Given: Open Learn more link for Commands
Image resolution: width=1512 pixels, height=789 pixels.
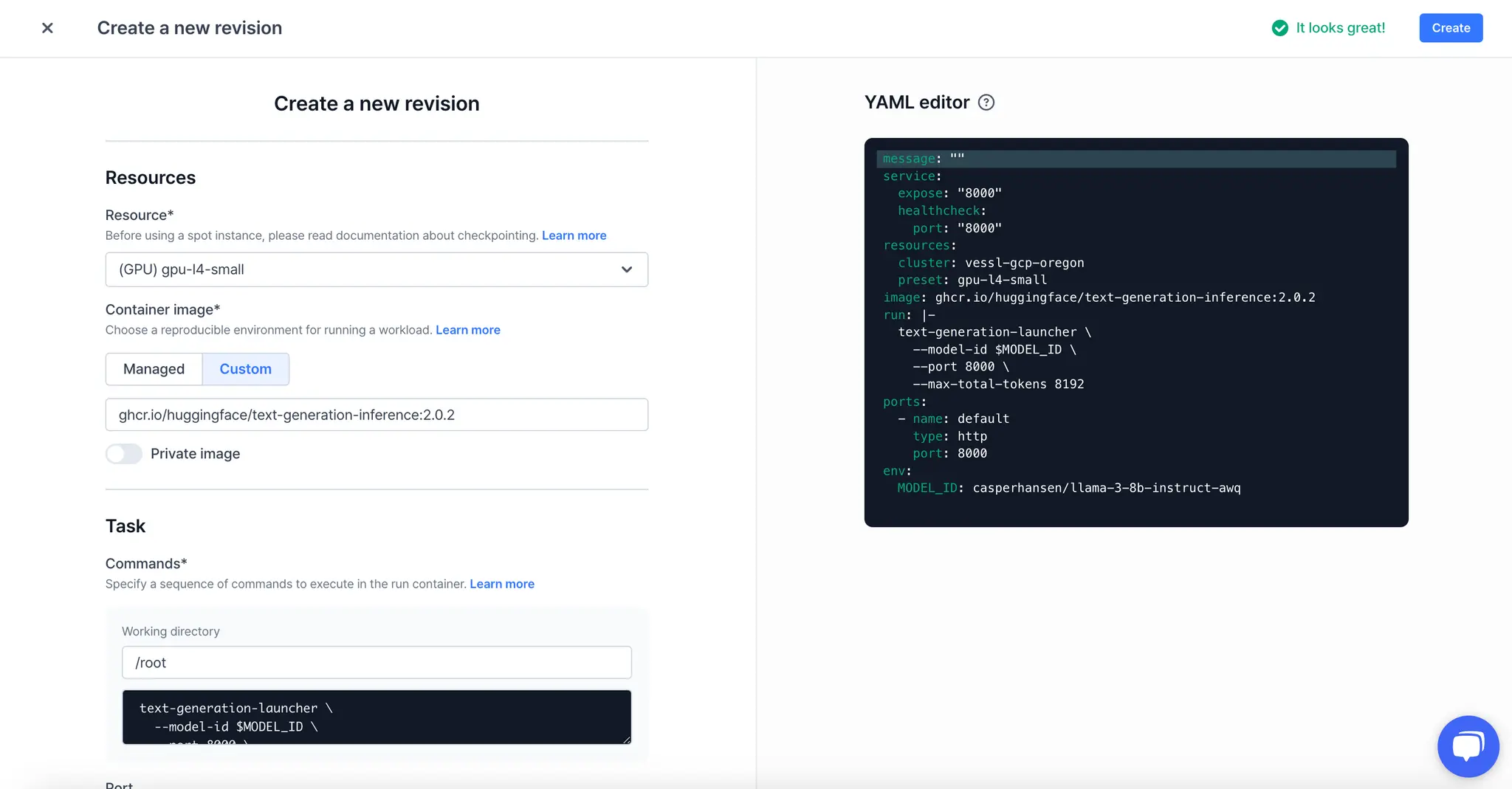Looking at the screenshot, I should [502, 584].
